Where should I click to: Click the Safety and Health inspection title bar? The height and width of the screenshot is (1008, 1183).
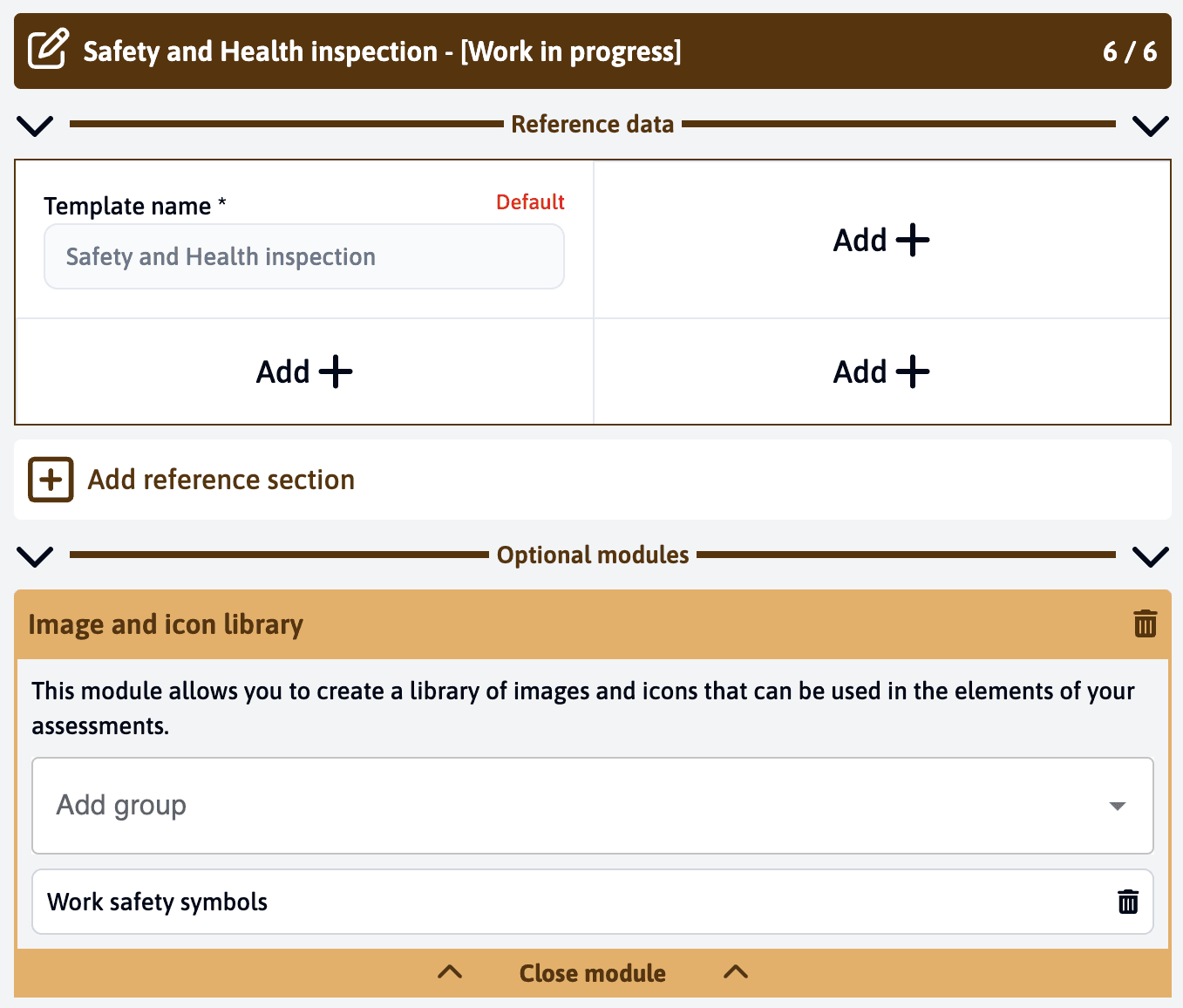pos(382,51)
